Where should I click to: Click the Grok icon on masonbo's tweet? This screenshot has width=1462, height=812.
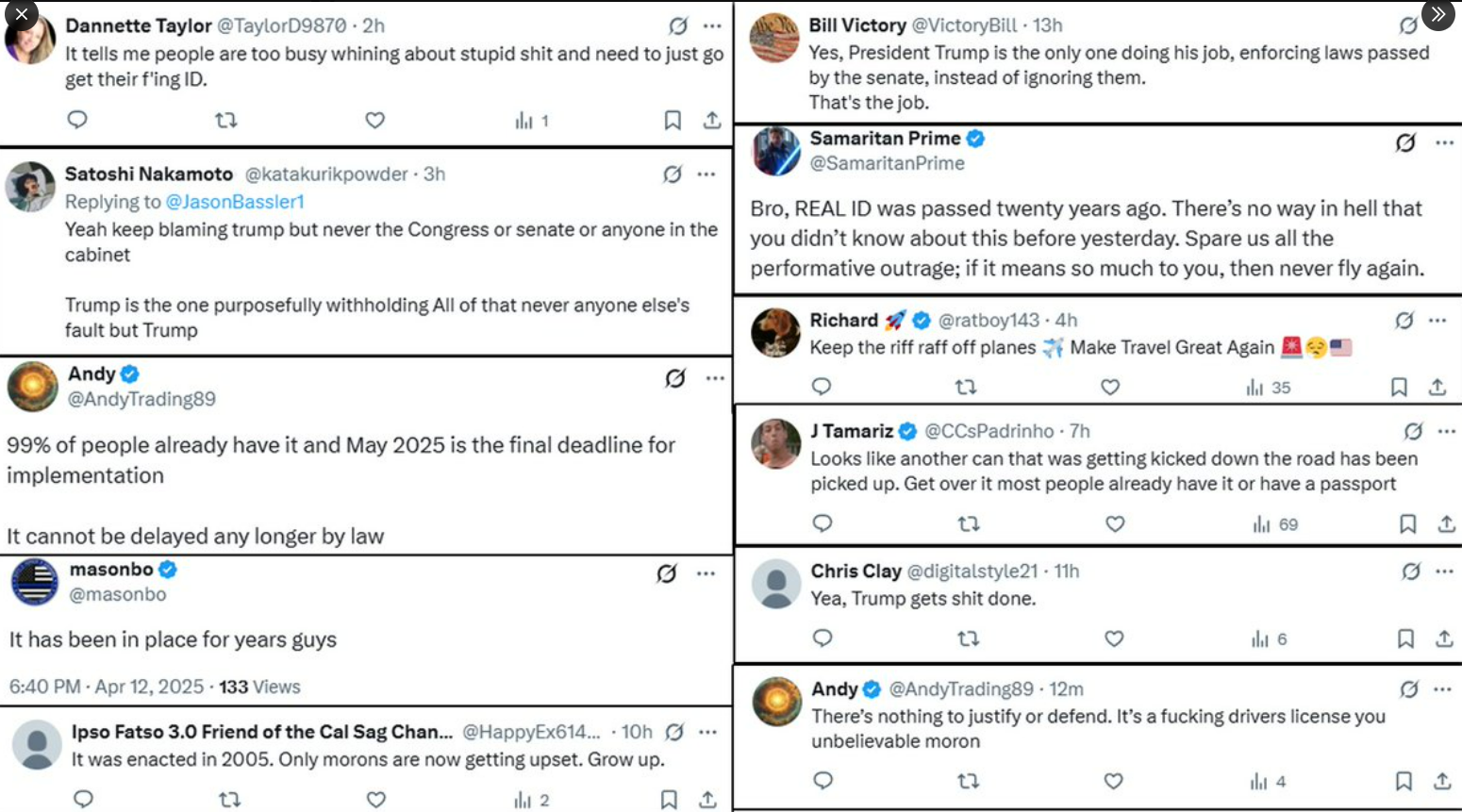(x=667, y=573)
